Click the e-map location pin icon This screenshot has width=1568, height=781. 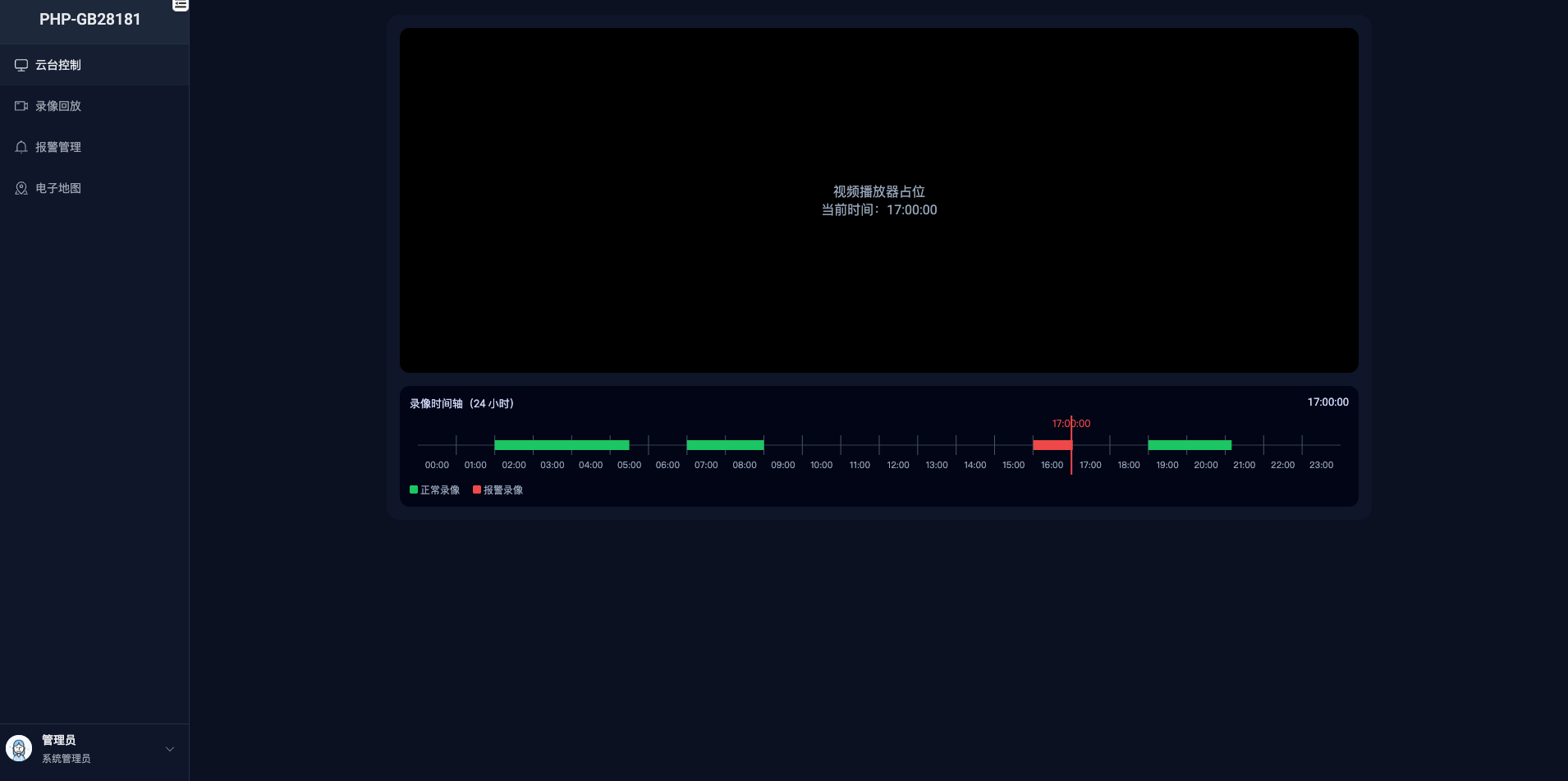pos(21,187)
